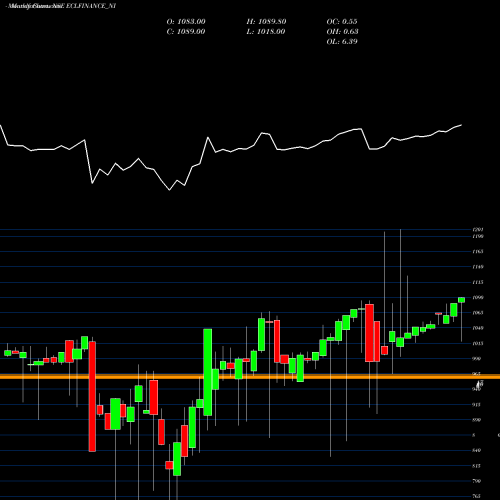Image resolution: width=500 pixels, height=500 pixels.
Task: Click the end of the white line chart
Action: click(x=461, y=125)
